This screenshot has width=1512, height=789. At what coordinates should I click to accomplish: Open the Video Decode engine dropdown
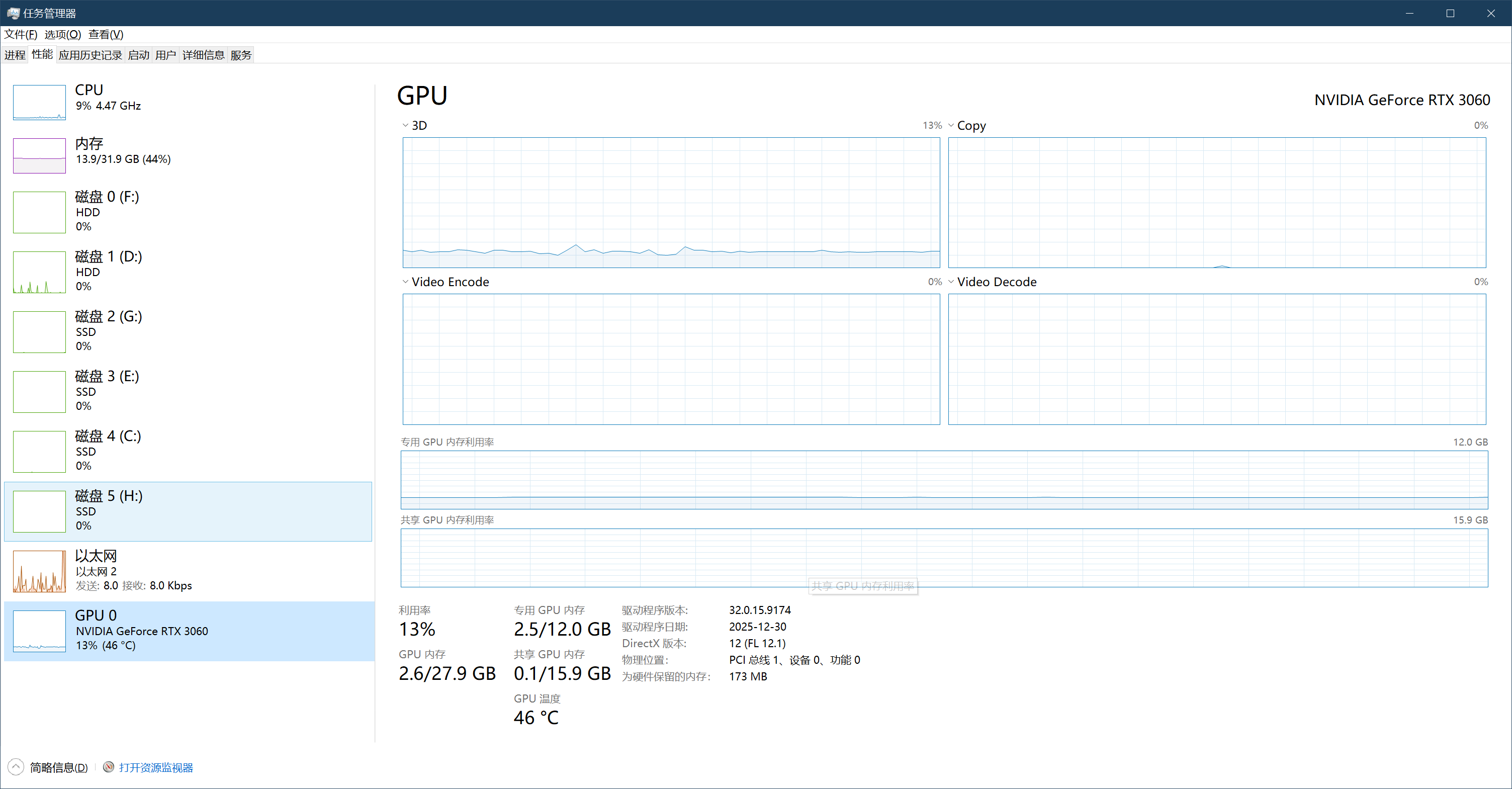951,282
